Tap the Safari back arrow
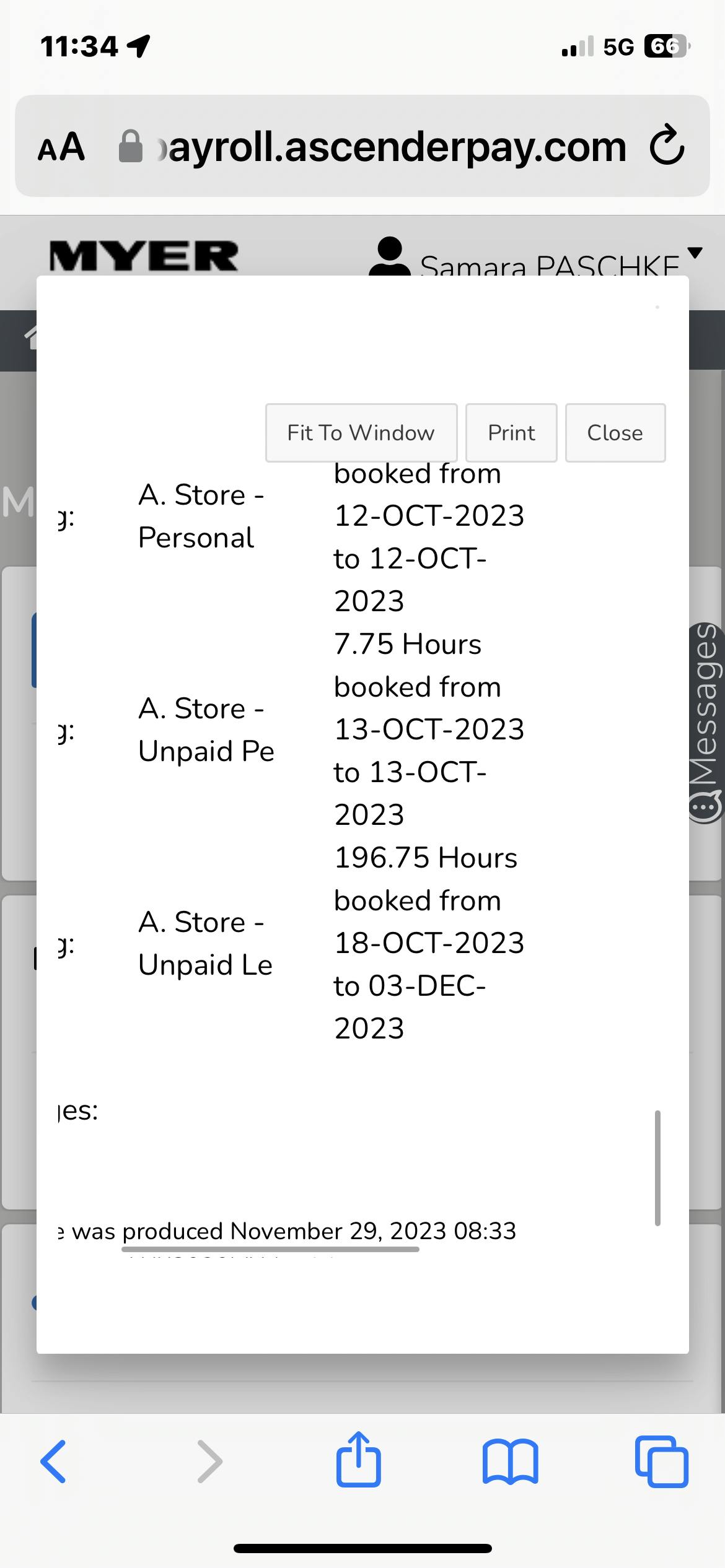Image resolution: width=725 pixels, height=1568 pixels. 53,1461
